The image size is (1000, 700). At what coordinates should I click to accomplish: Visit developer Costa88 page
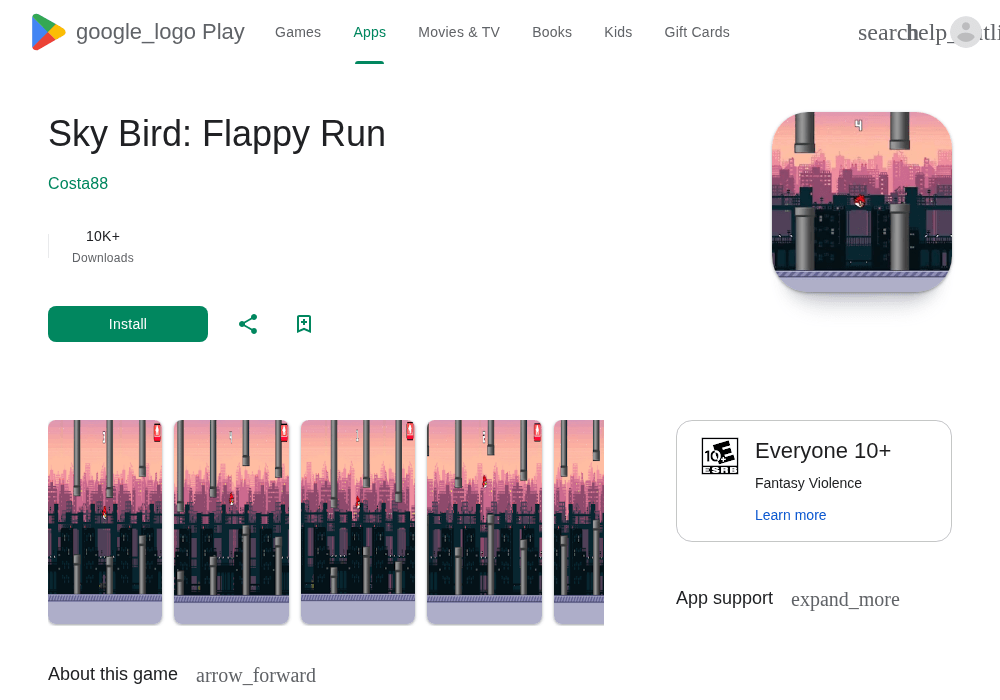point(78,184)
